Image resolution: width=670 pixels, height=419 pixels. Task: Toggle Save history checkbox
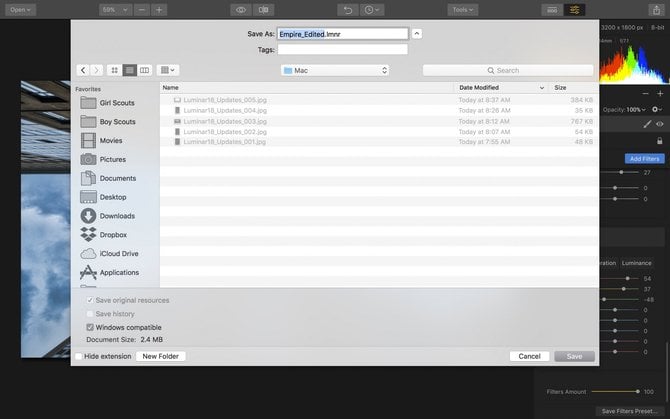click(90, 314)
